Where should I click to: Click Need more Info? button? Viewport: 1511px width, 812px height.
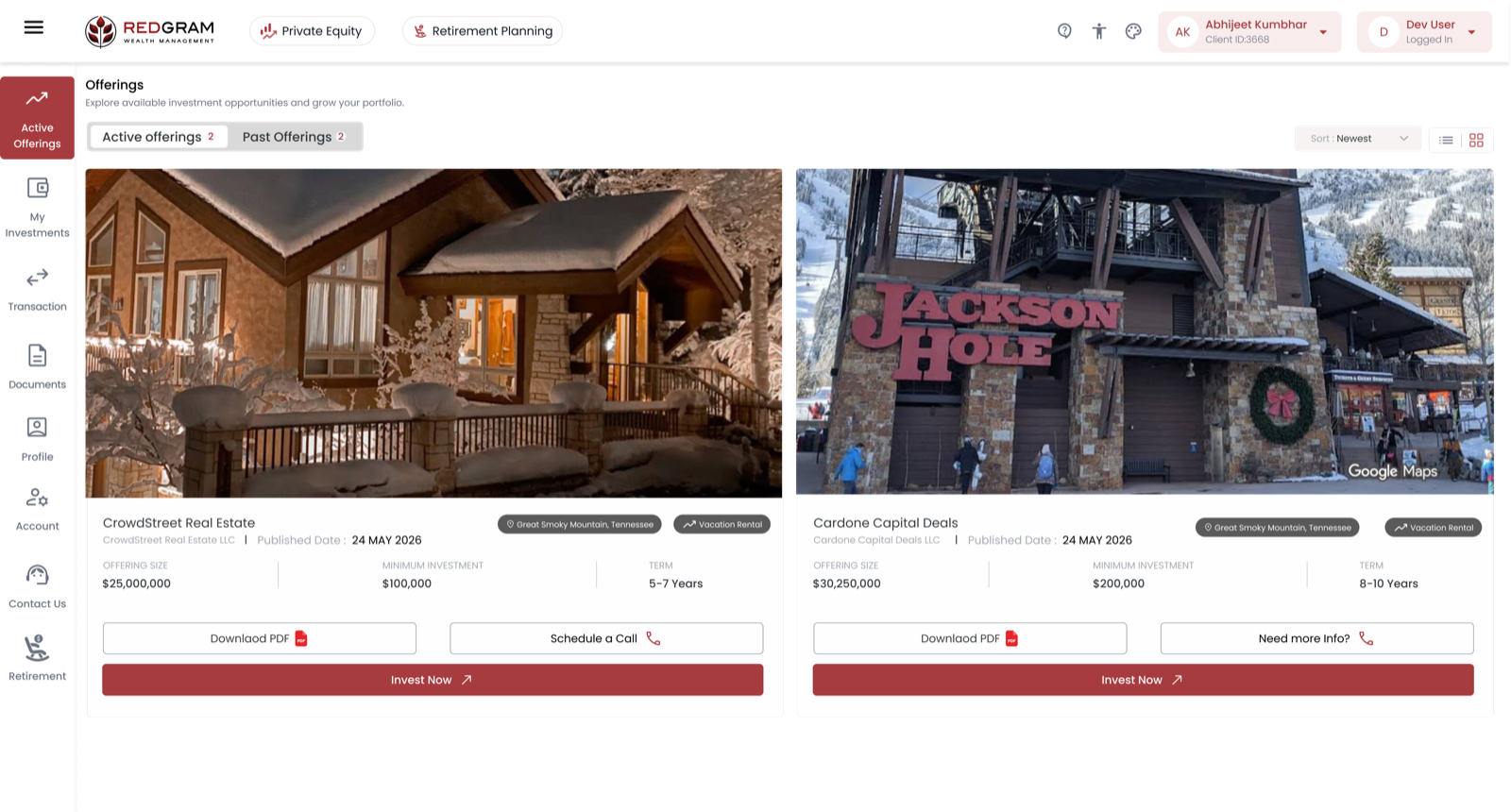pos(1316,638)
